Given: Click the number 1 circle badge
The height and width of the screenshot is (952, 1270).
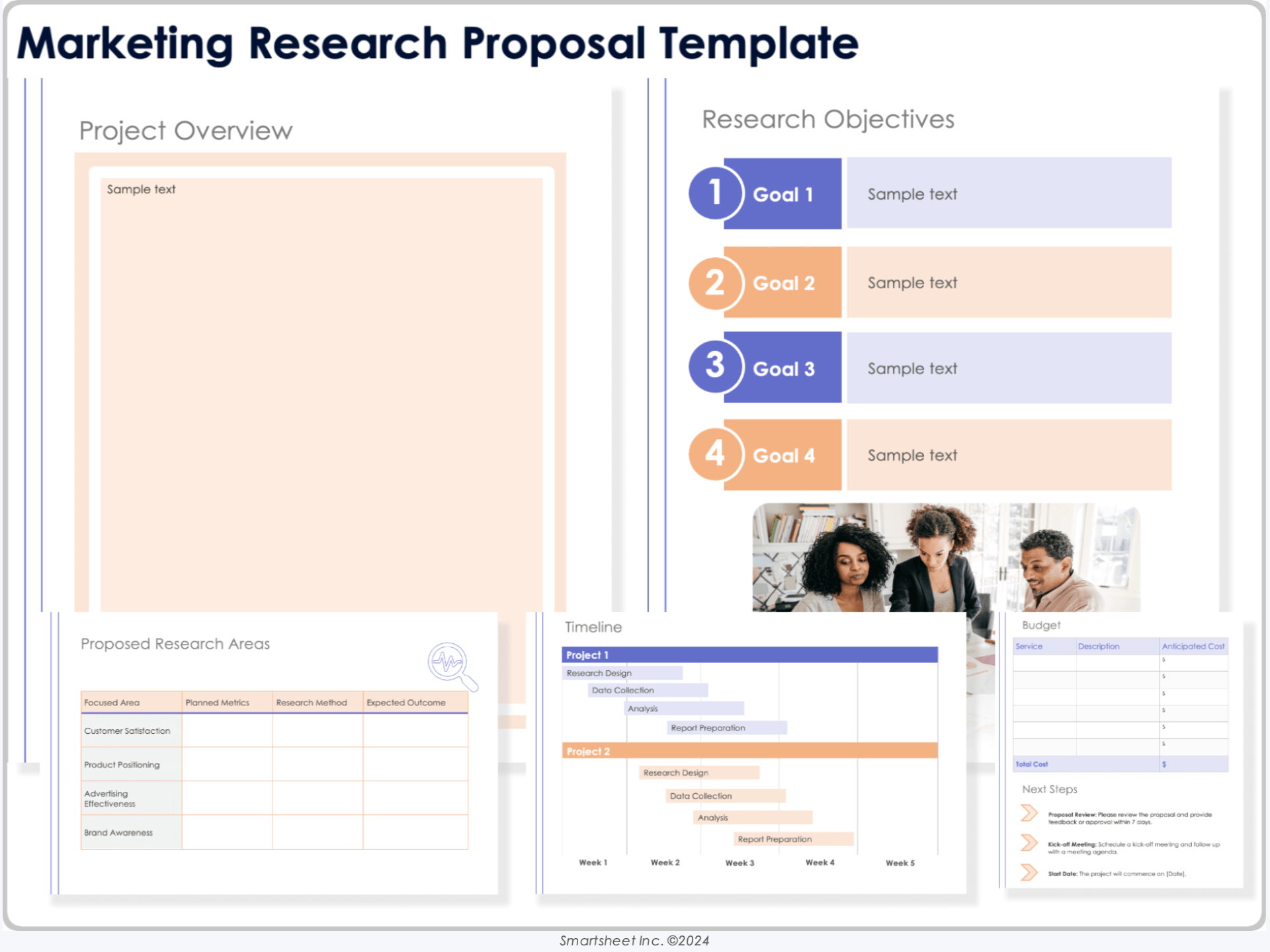Looking at the screenshot, I should (715, 193).
